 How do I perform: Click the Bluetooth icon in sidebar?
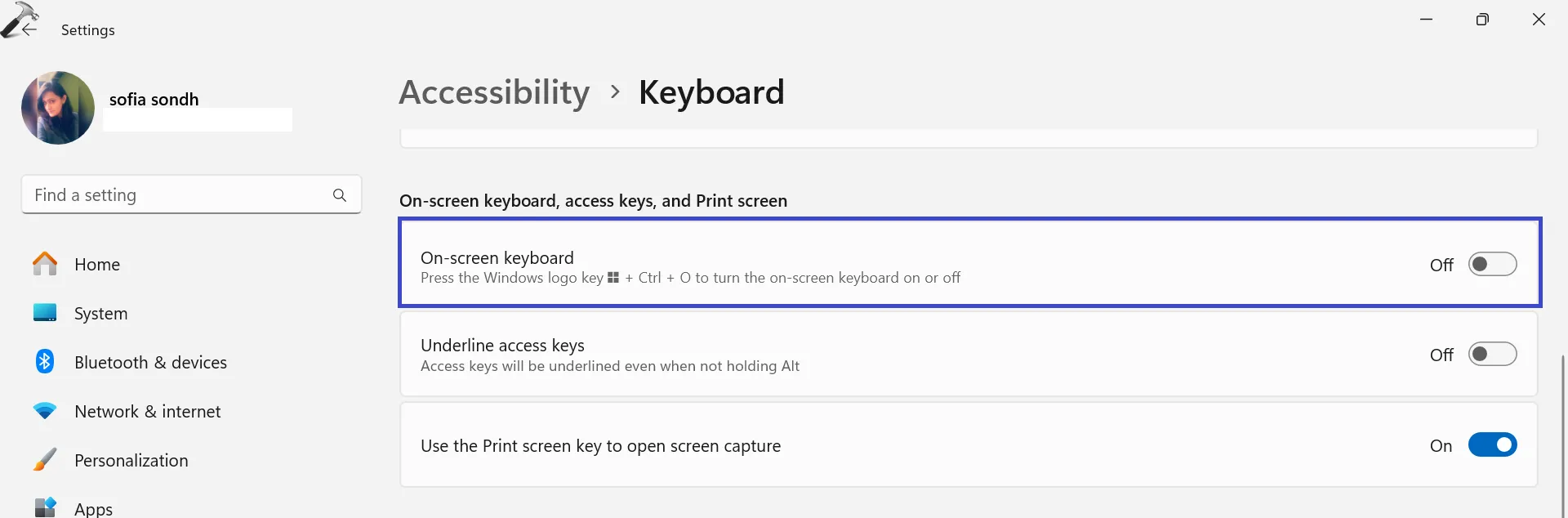click(45, 362)
